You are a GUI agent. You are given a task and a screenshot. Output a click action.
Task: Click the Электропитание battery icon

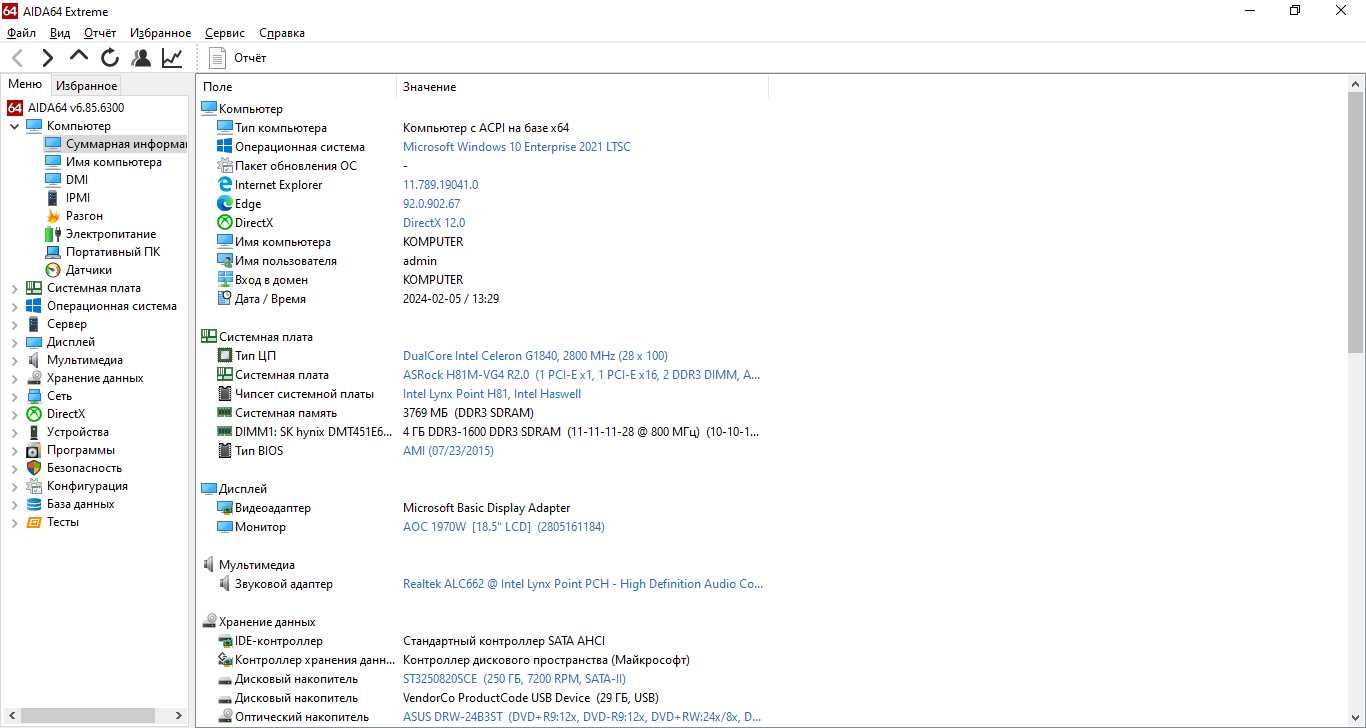(x=53, y=234)
